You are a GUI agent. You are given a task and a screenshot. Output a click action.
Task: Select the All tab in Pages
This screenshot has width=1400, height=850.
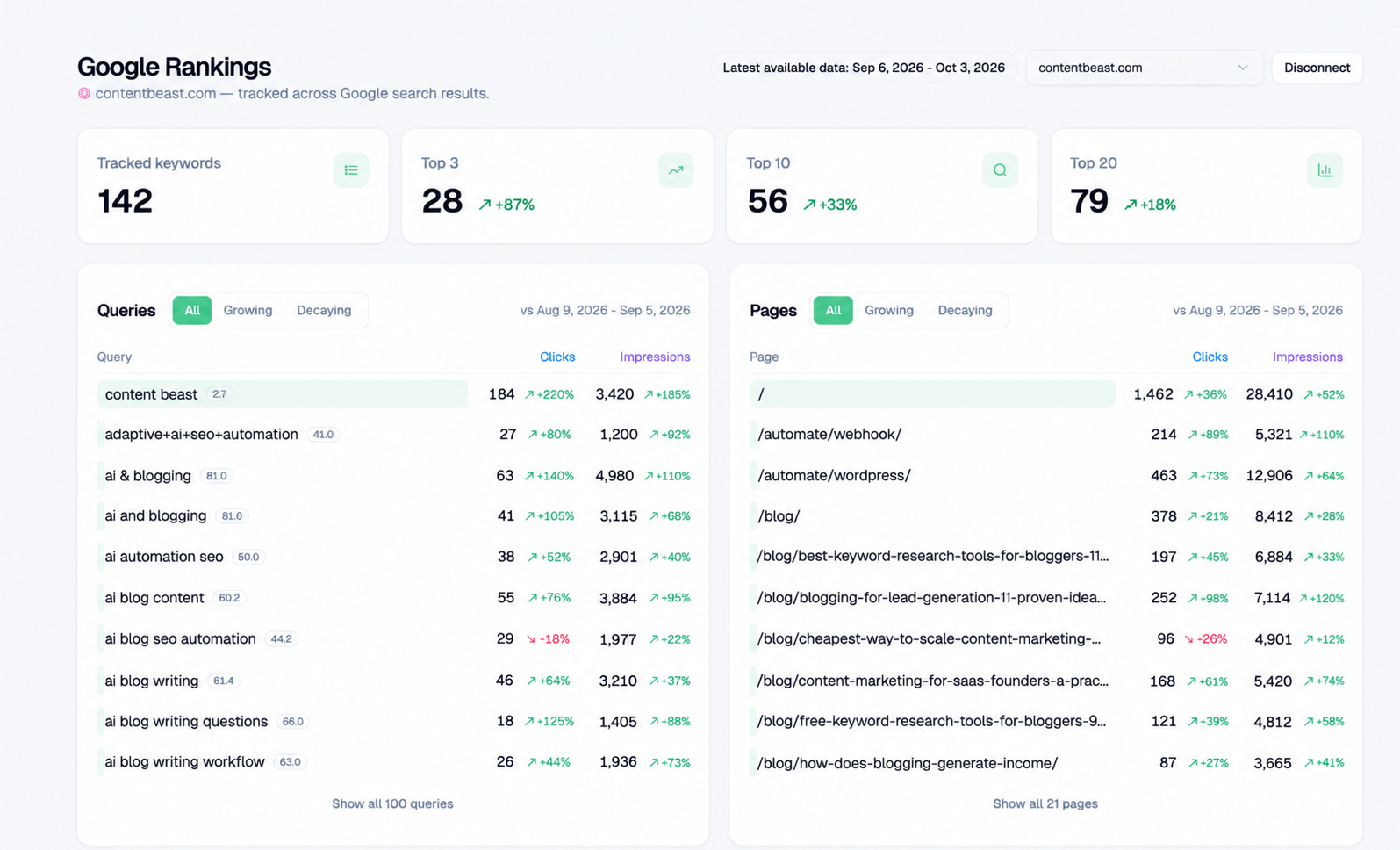[x=833, y=310]
